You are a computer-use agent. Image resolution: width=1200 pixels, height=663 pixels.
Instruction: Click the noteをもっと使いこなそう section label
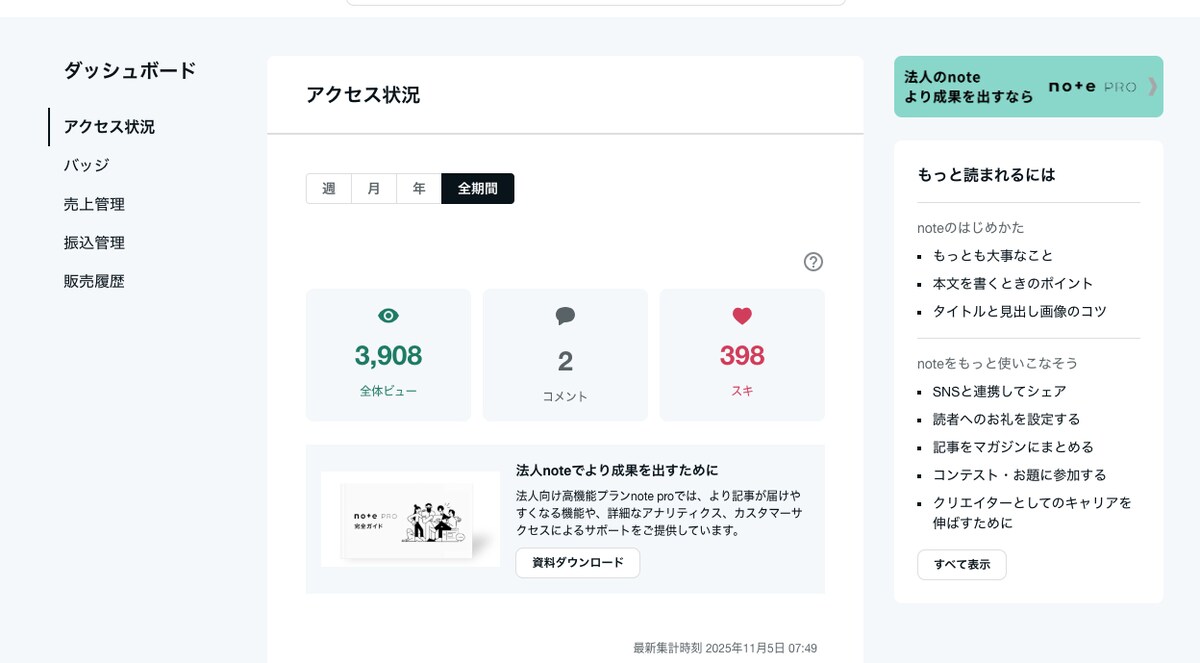coord(998,363)
